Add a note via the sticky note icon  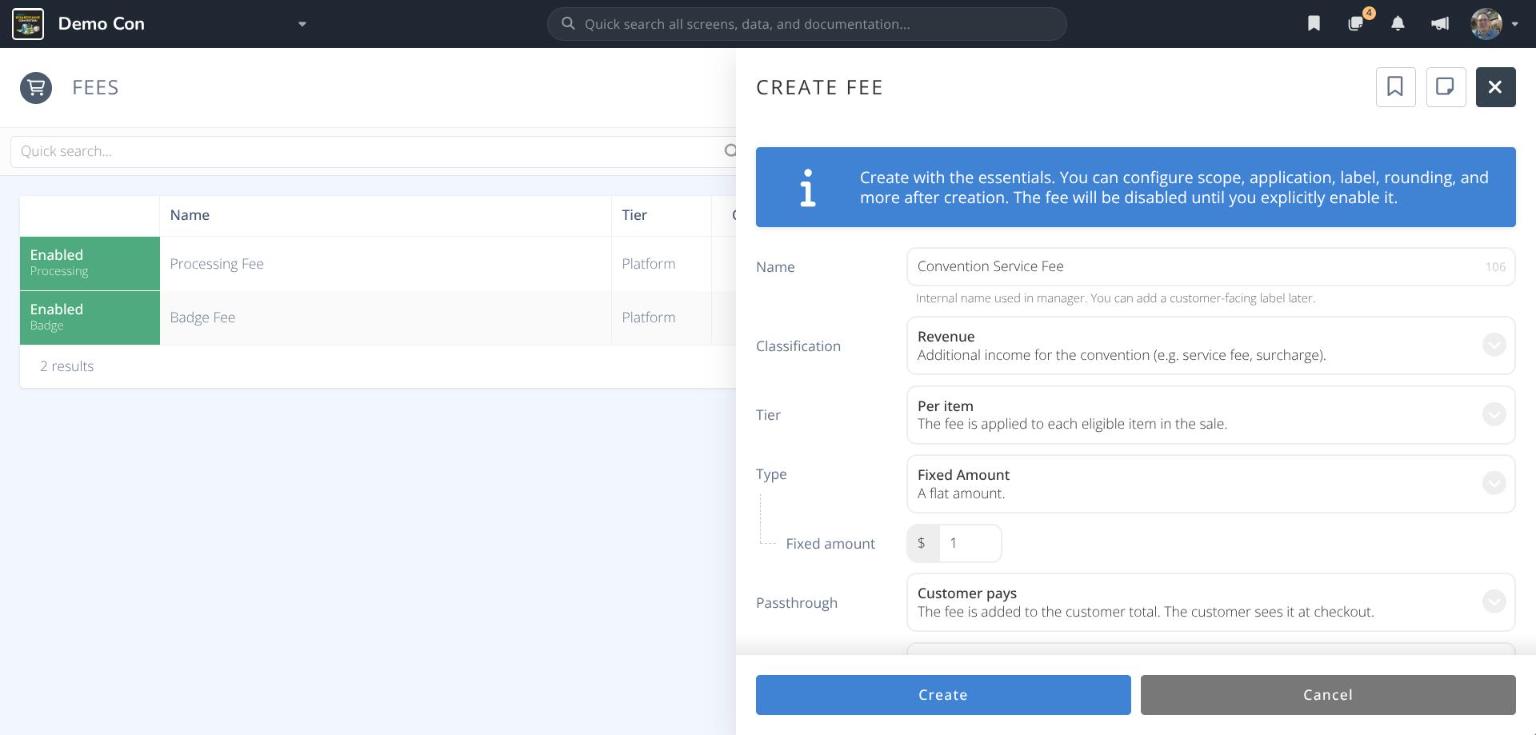click(x=1445, y=87)
